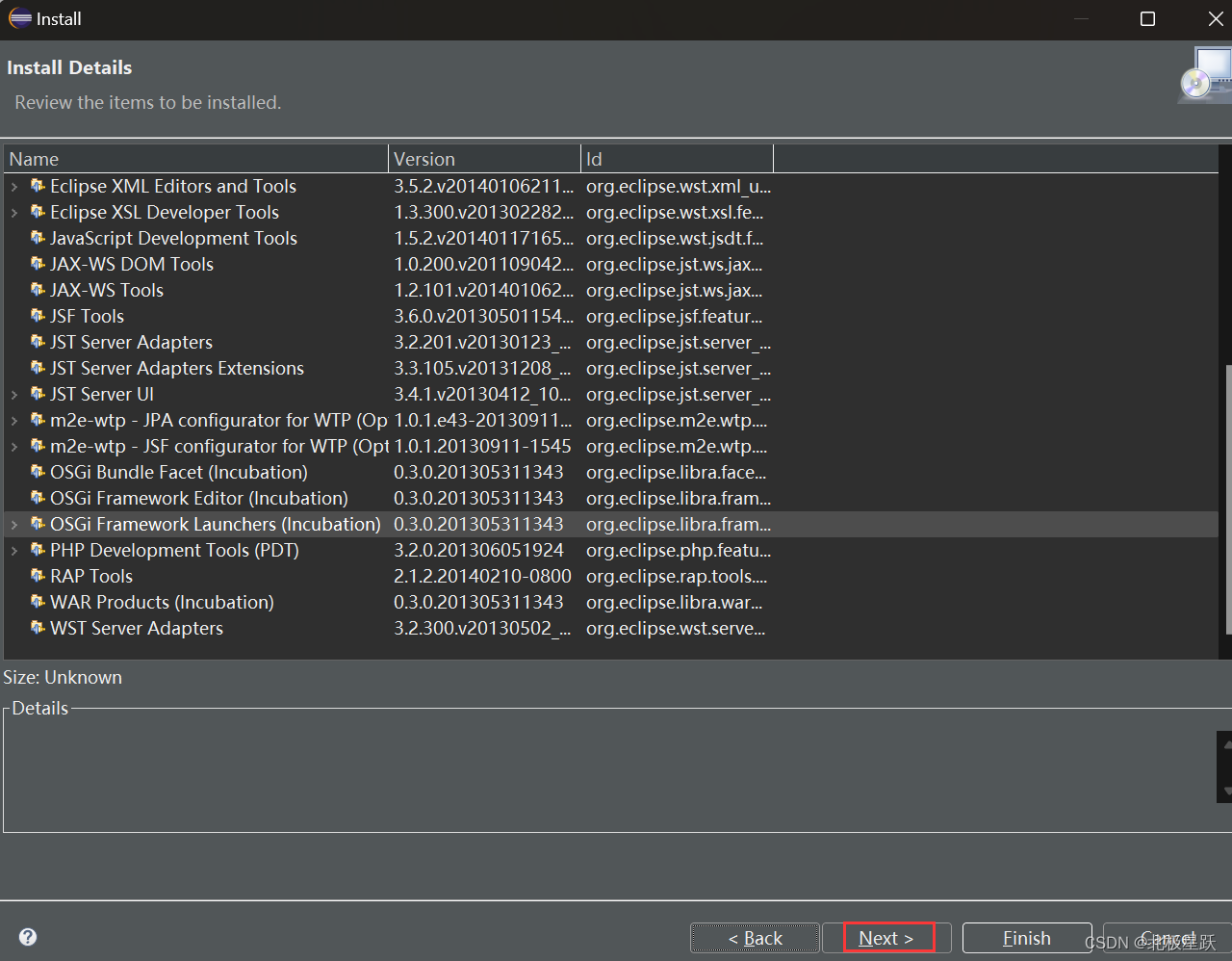Click the Size: Unknown label
Viewport: 1232px width, 961px height.
click(x=63, y=677)
